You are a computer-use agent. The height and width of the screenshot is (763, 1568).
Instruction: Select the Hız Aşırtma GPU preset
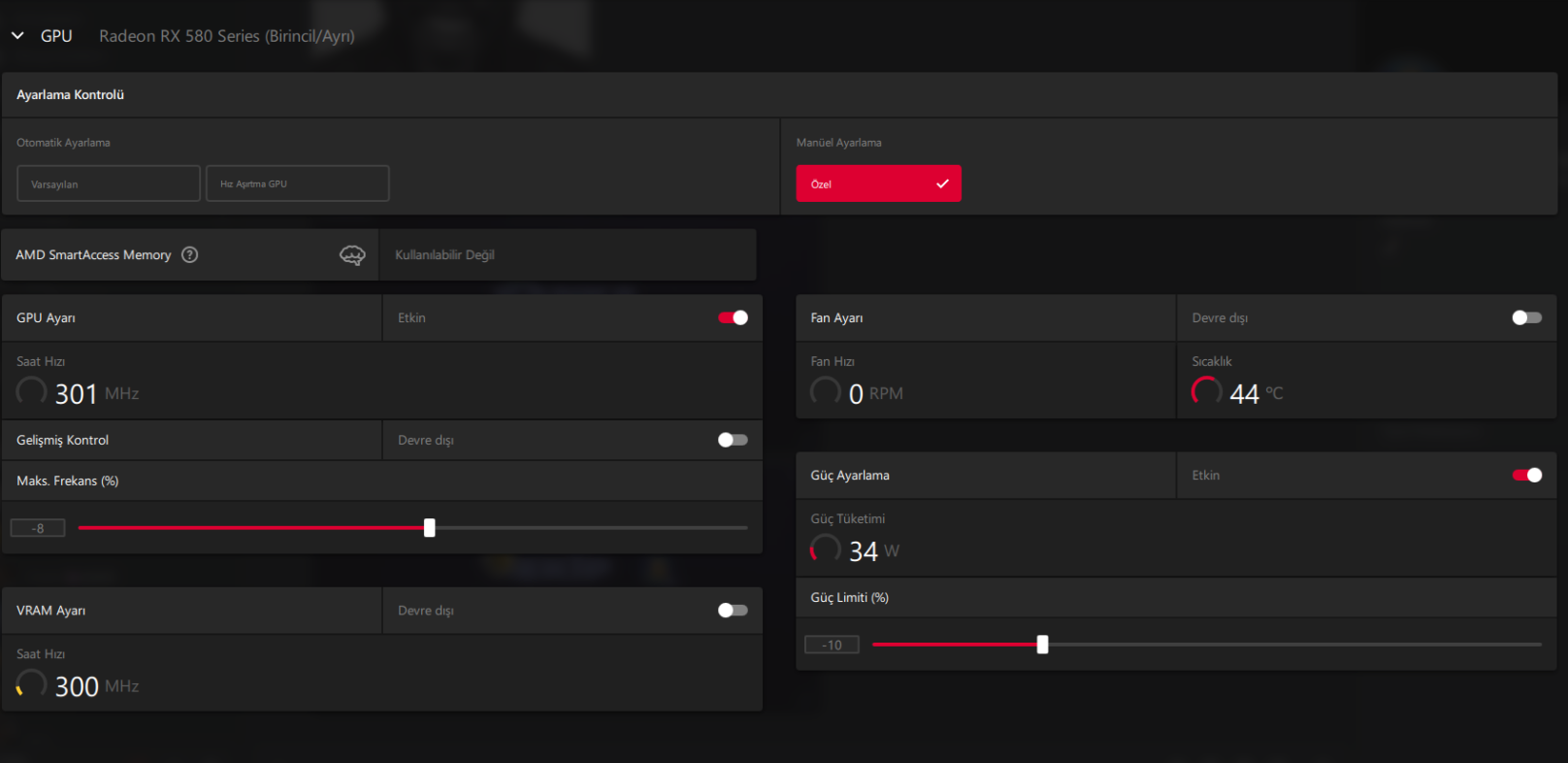tap(298, 183)
